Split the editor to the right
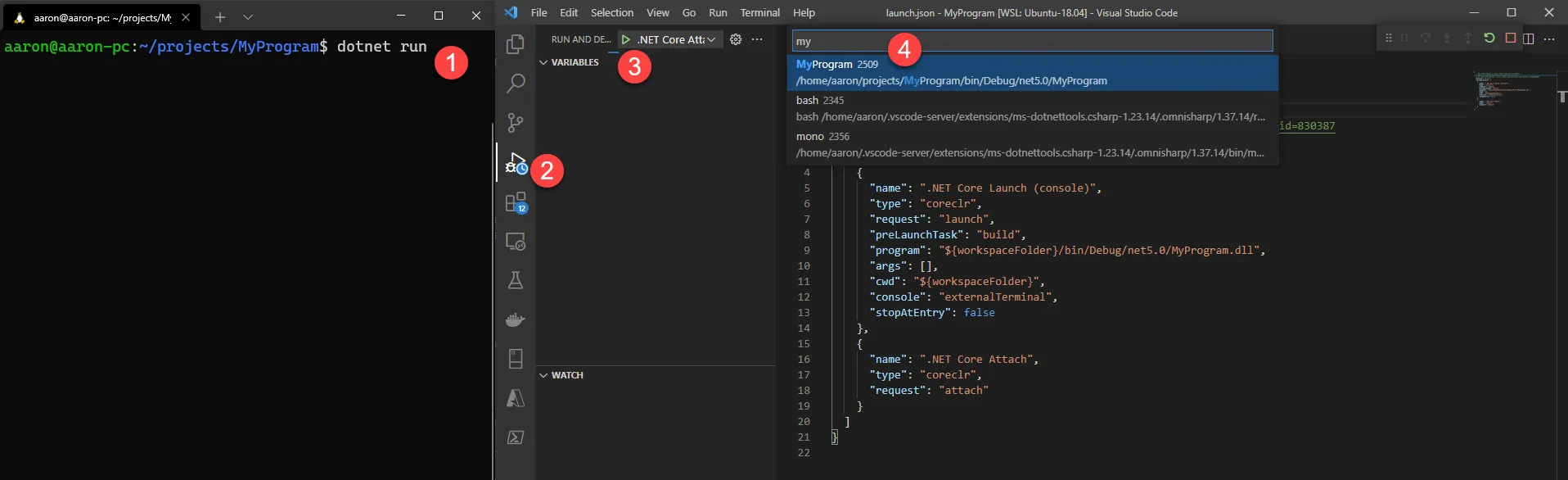The height and width of the screenshot is (480, 1568). tap(1529, 38)
